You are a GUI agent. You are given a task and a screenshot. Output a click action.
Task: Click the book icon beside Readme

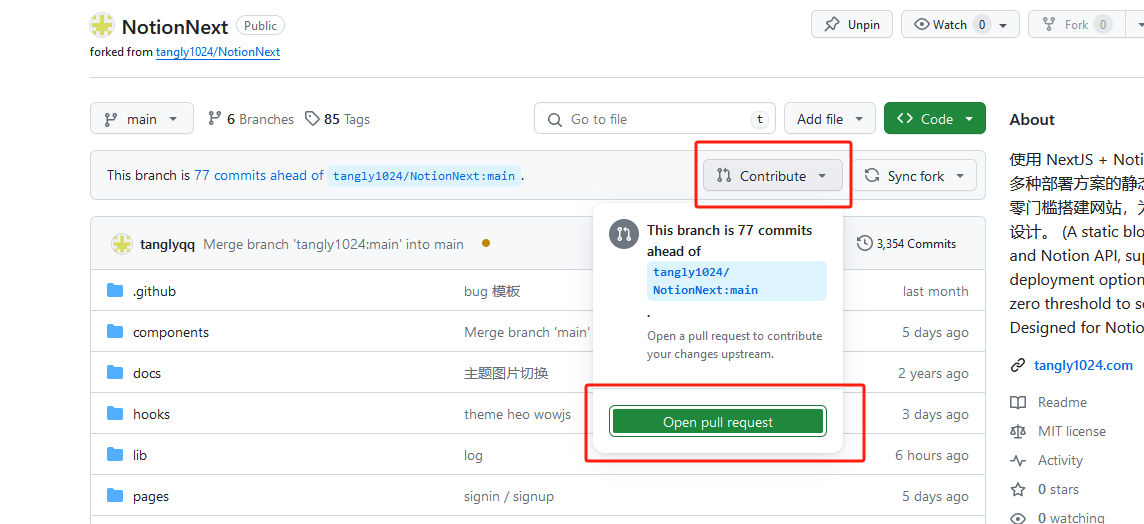pyautogui.click(x=1018, y=402)
